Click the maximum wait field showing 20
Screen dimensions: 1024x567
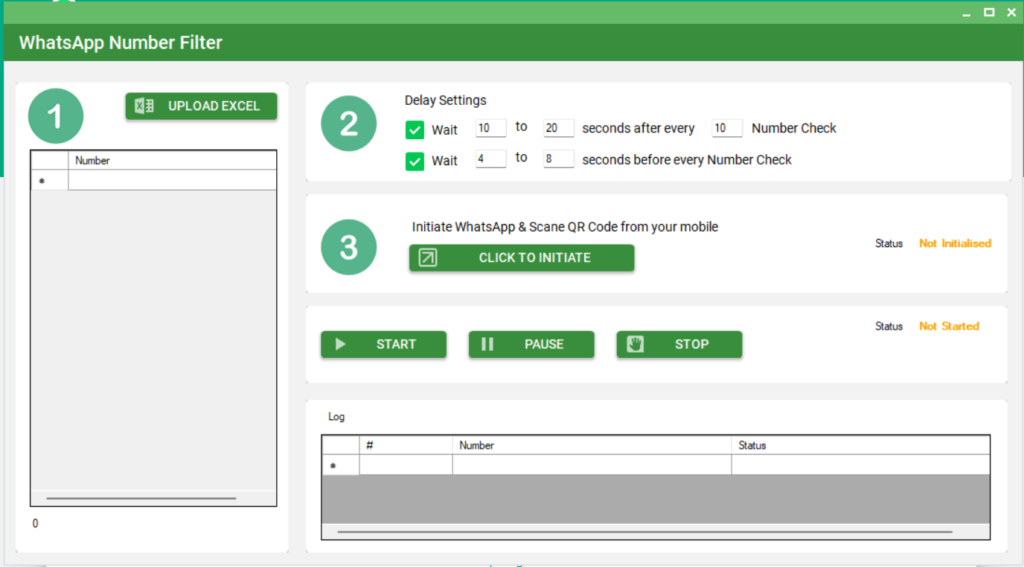[558, 128]
